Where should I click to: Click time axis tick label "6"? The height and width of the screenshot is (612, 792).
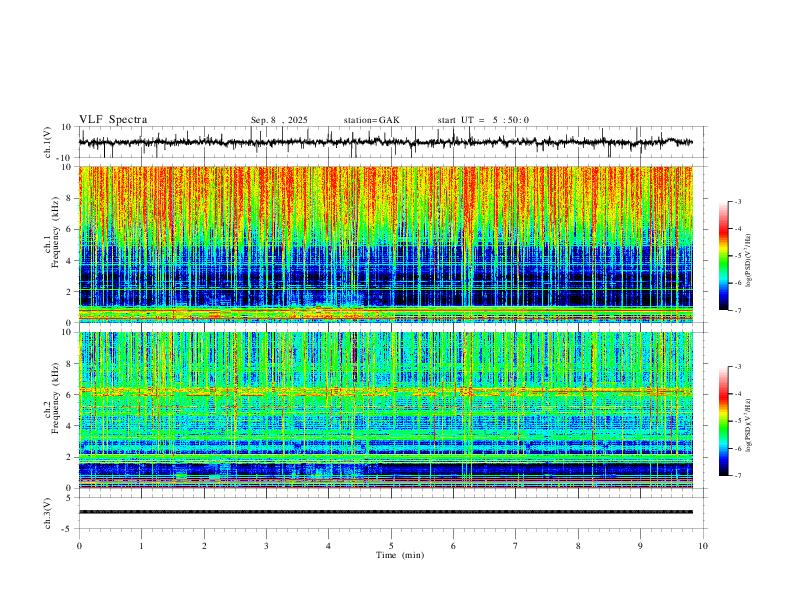point(454,546)
